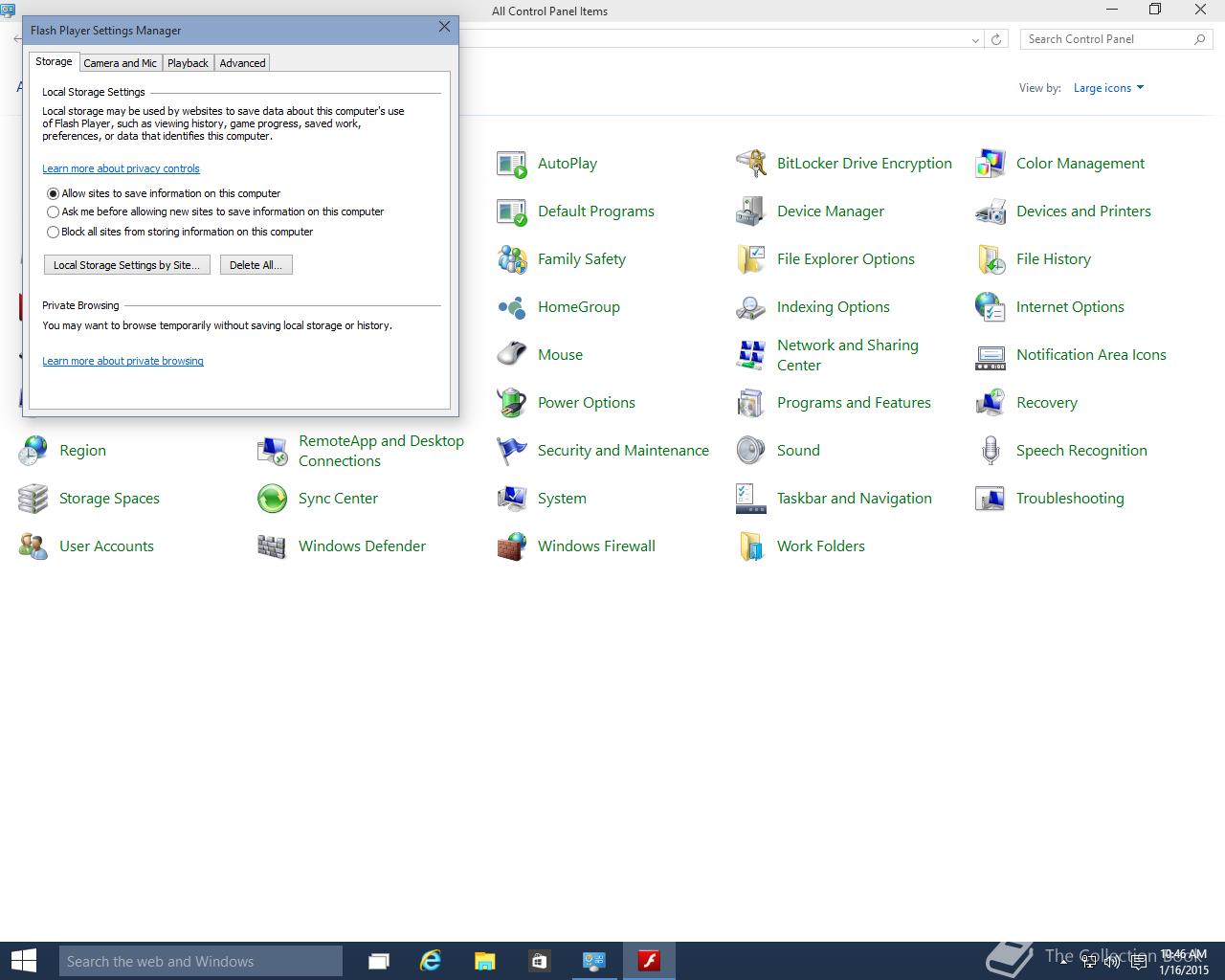Screen dimensions: 1225x980
Task: Open the Recovery icon
Action: pos(991,403)
